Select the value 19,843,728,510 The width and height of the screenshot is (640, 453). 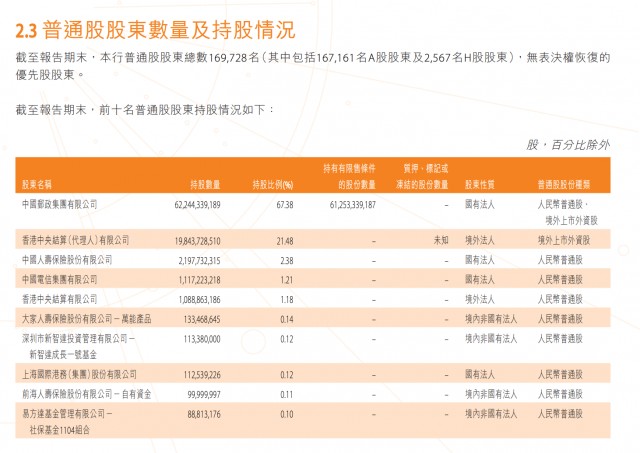coord(198,241)
